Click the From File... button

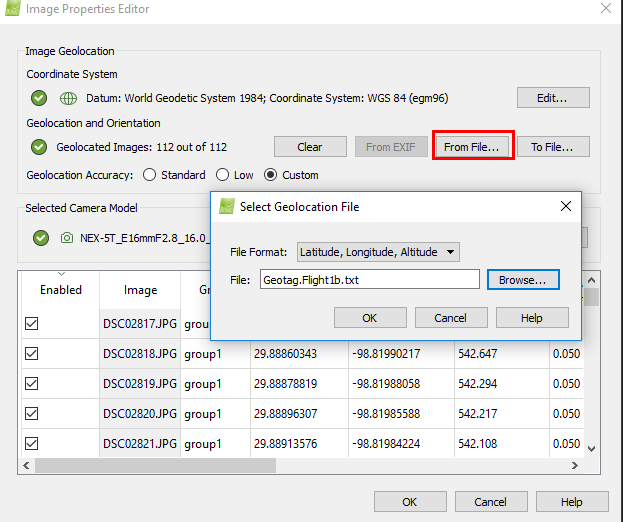click(473, 147)
